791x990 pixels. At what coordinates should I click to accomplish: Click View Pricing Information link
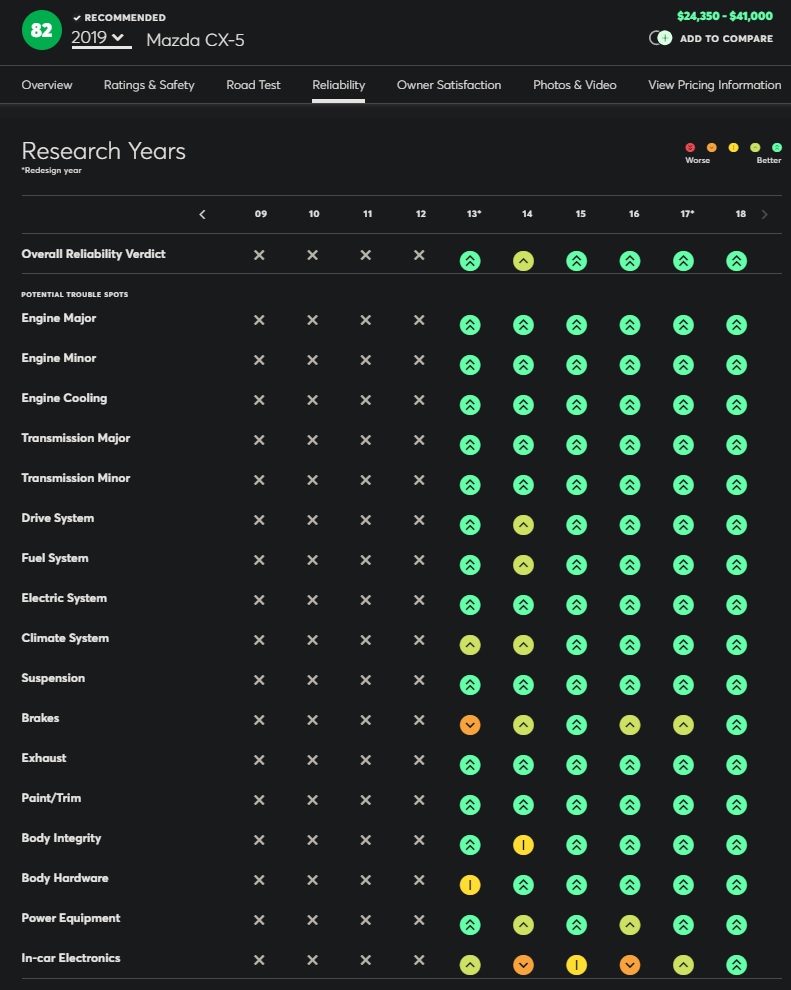tap(715, 85)
